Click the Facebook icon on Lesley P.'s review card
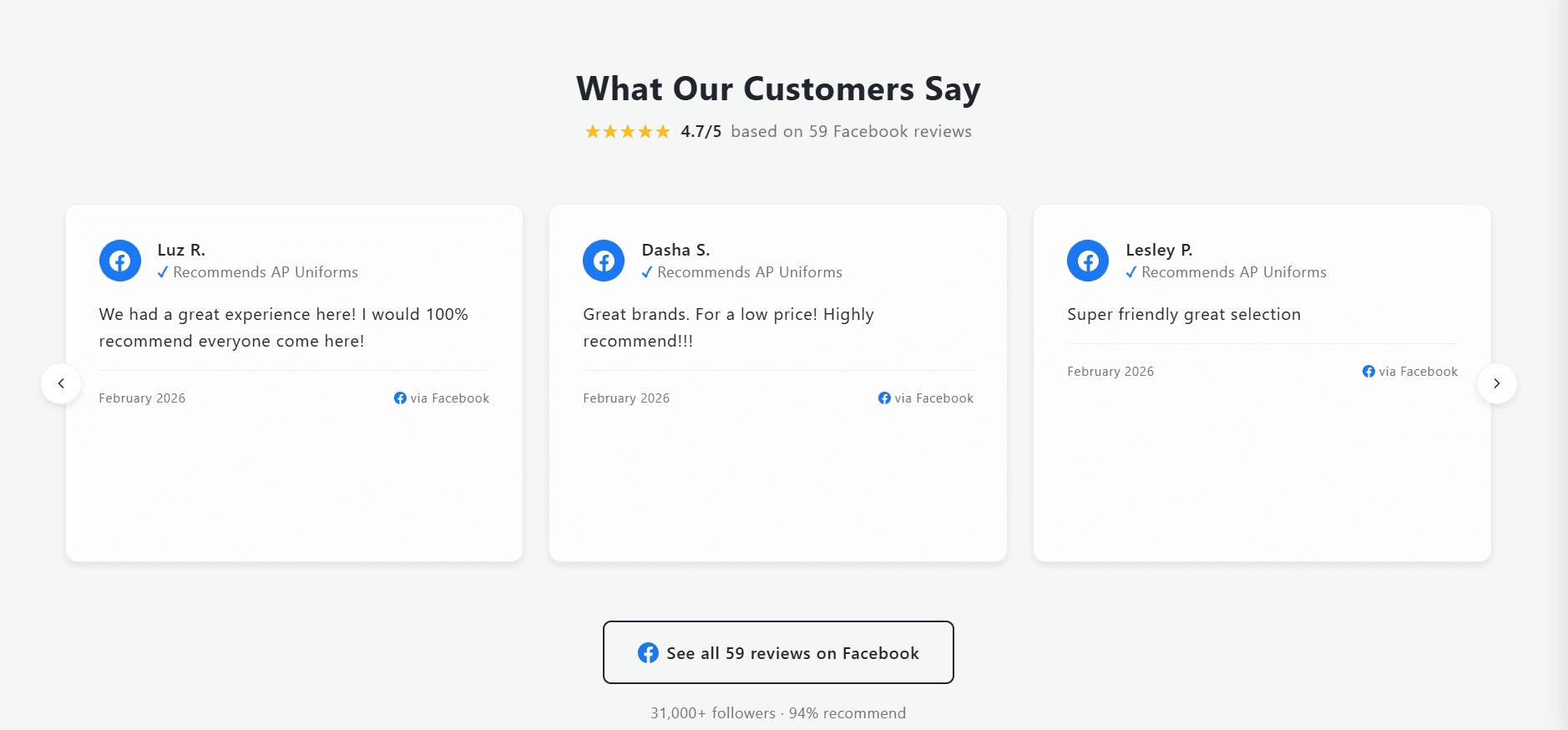 point(1088,260)
